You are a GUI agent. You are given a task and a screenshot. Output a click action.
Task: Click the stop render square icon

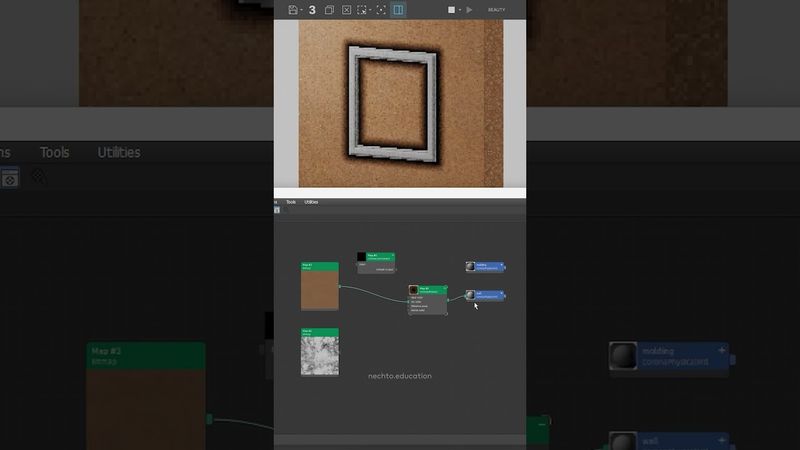click(451, 10)
